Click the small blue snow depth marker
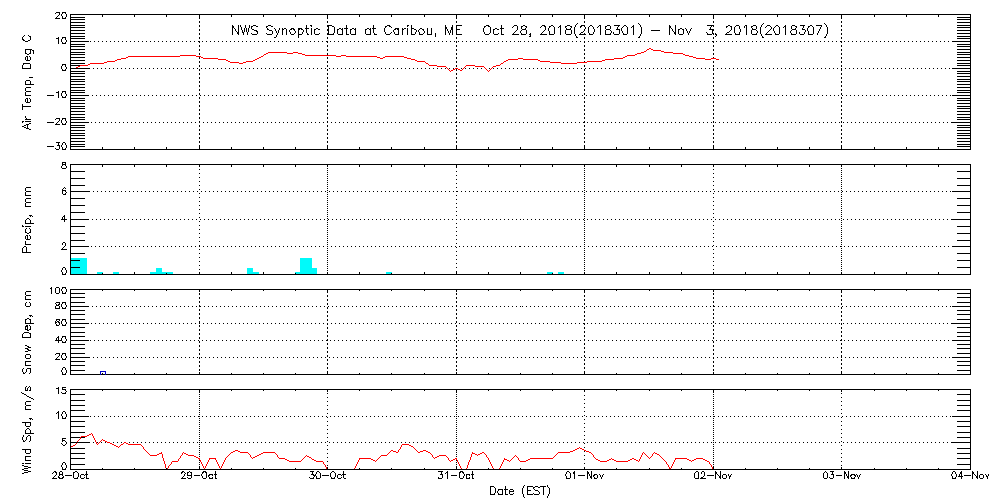Screen dimensions: 1000x500 pos(103,372)
